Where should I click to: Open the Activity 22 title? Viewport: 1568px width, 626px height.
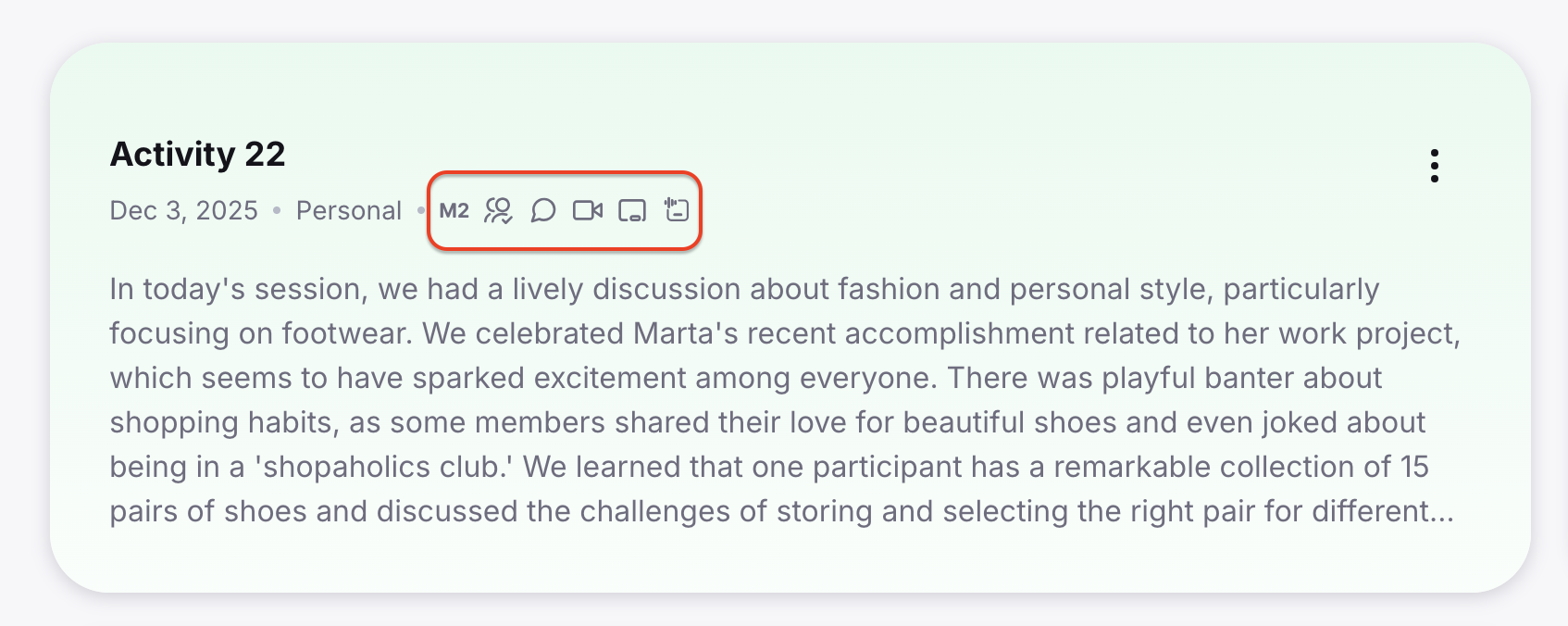point(197,154)
